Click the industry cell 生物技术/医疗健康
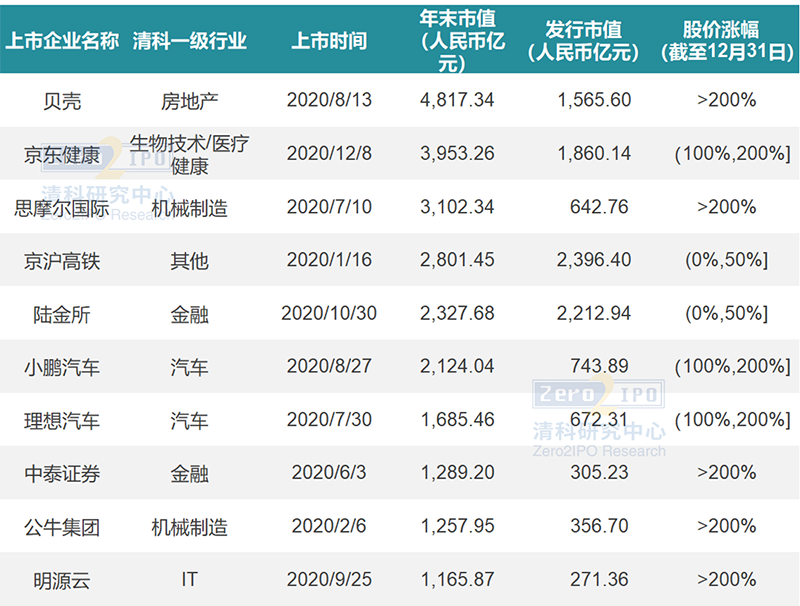The height and width of the screenshot is (606, 800). click(189, 155)
